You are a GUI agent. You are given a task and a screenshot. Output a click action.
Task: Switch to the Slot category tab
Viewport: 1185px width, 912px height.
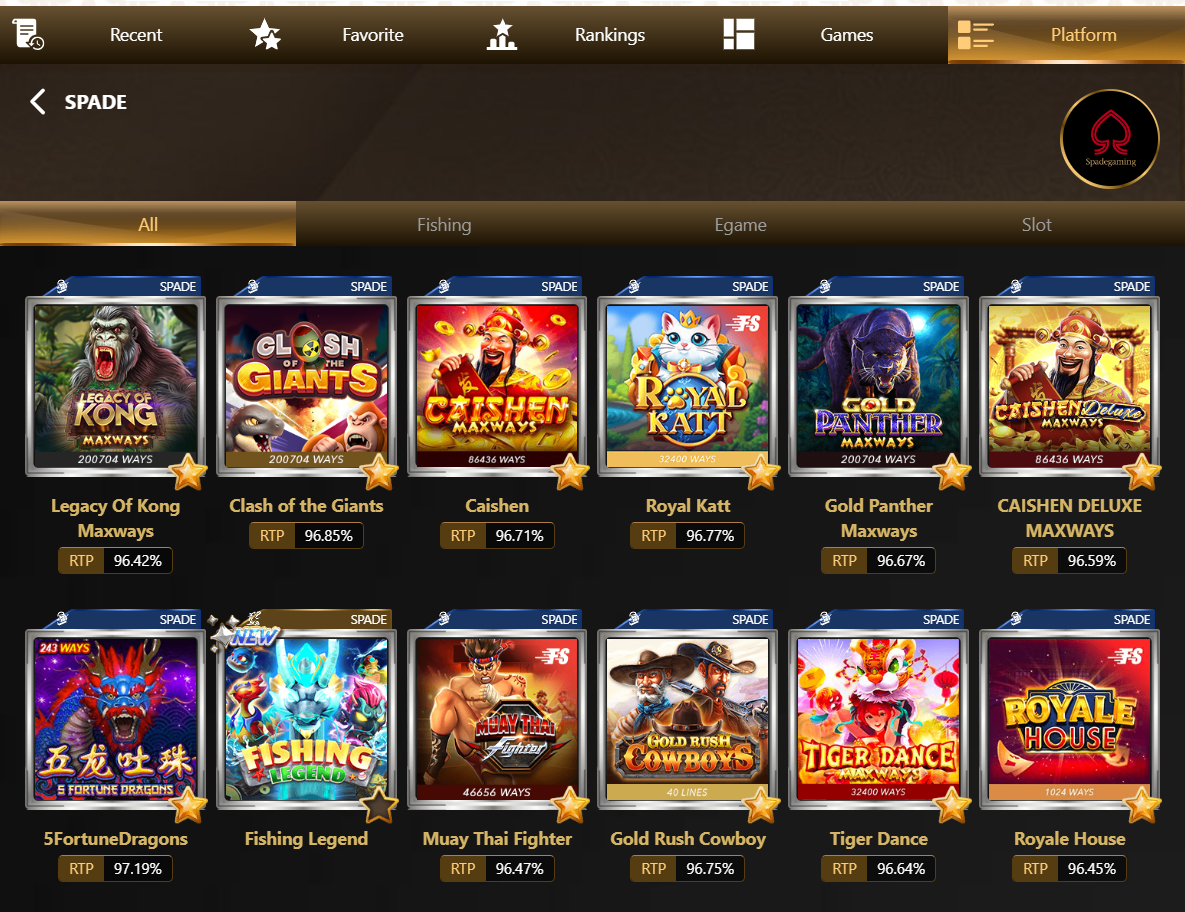pyautogui.click(x=1036, y=224)
